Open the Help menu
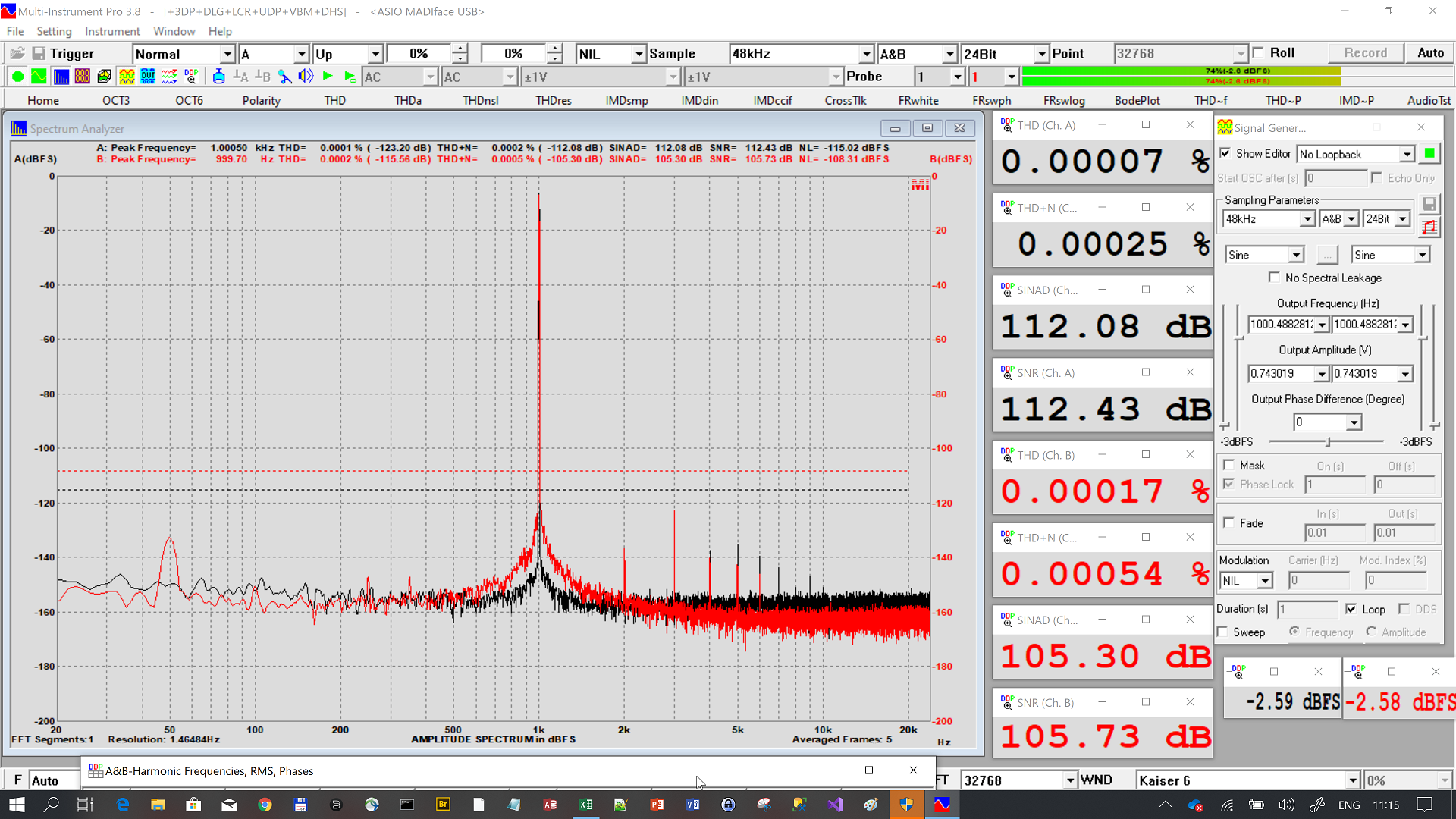Screen dimensions: 1456x819 coord(220,31)
